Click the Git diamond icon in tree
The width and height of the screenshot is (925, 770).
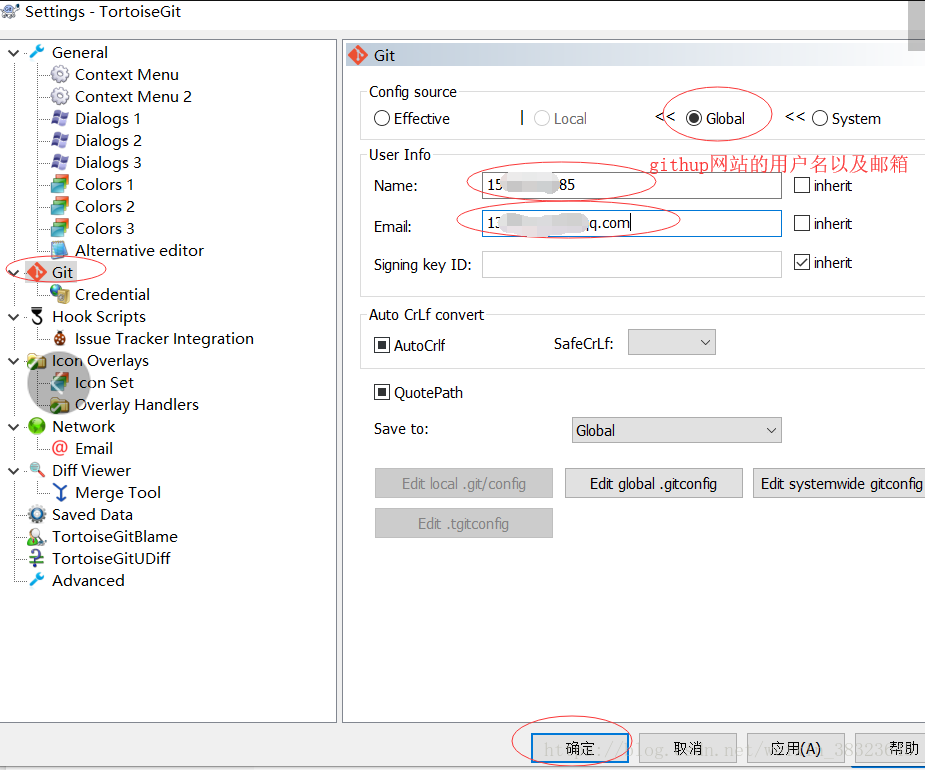(x=37, y=272)
